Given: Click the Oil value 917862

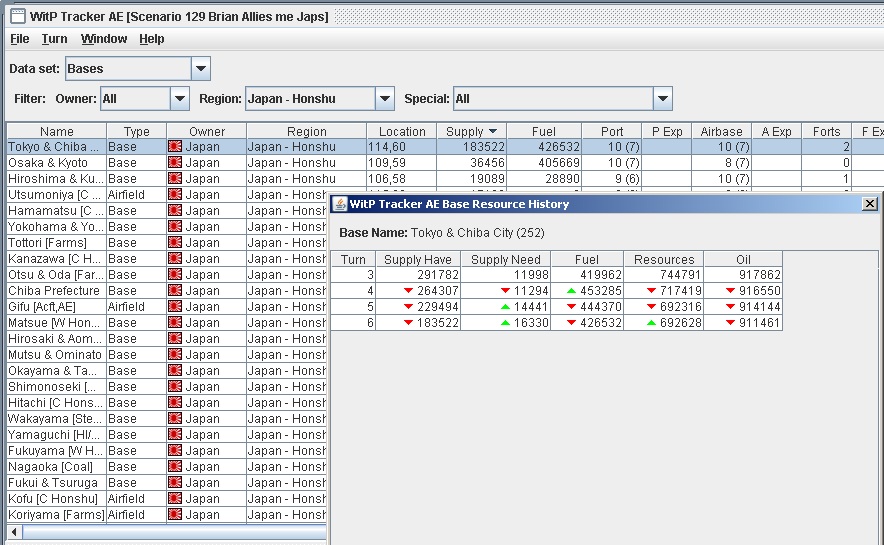Looking at the screenshot, I should (760, 274).
